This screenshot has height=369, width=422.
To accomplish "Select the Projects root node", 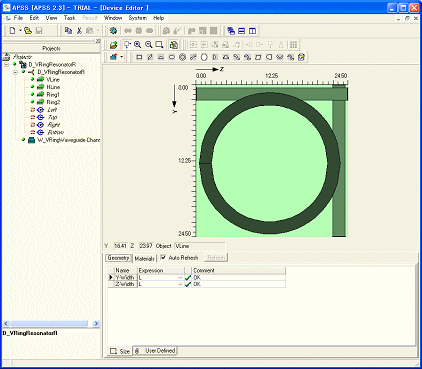I will coord(22,57).
